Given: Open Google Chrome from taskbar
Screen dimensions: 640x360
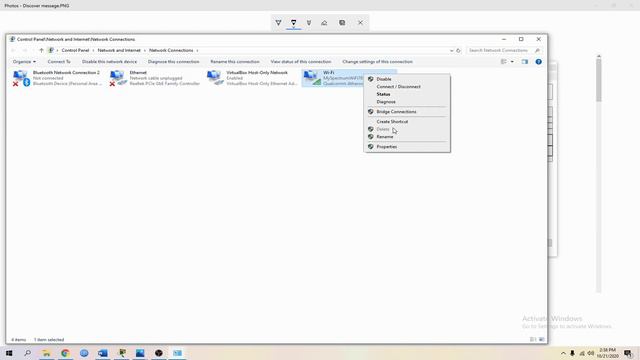Looking at the screenshot, I should 65,353.
